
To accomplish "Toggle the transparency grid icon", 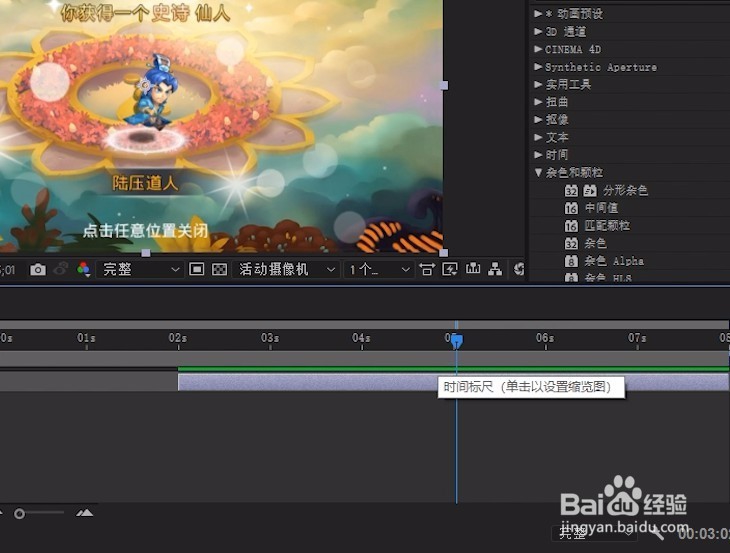I will click(220, 269).
